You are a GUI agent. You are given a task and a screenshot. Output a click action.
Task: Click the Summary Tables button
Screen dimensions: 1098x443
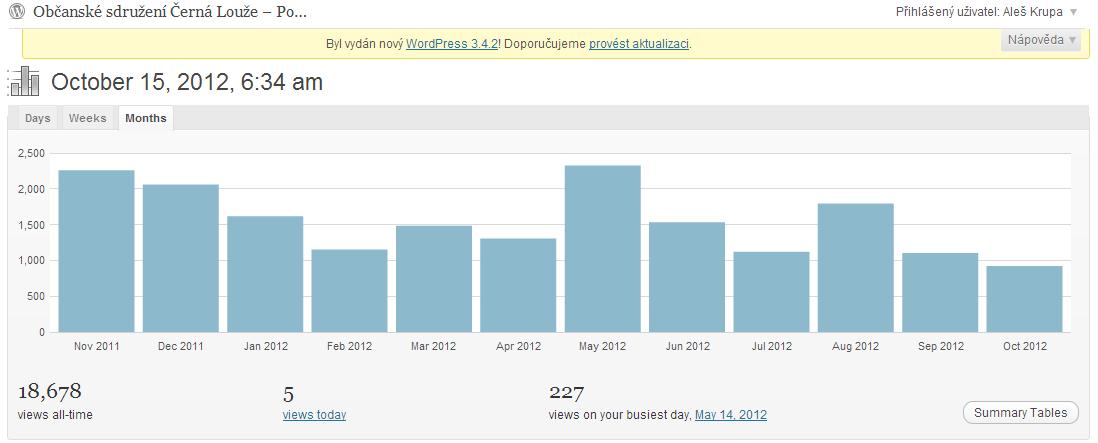click(x=1020, y=413)
